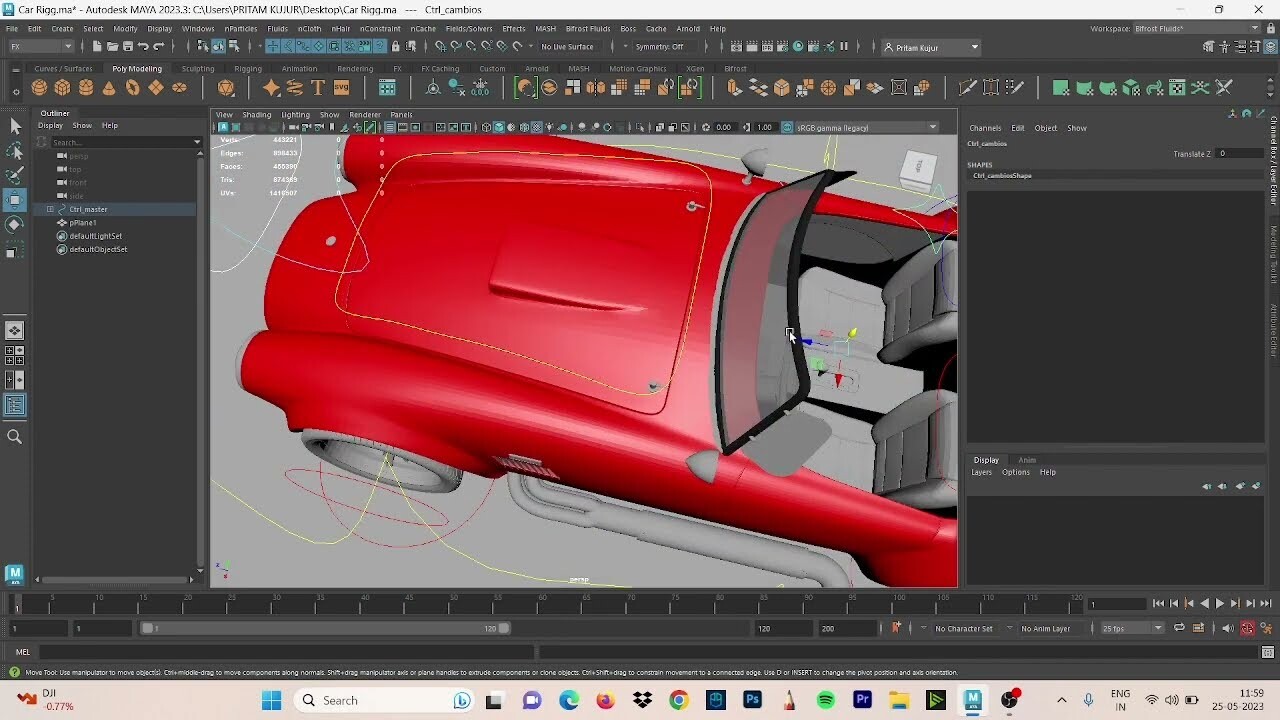Switch to the Rigging shelf tab

pos(248,68)
